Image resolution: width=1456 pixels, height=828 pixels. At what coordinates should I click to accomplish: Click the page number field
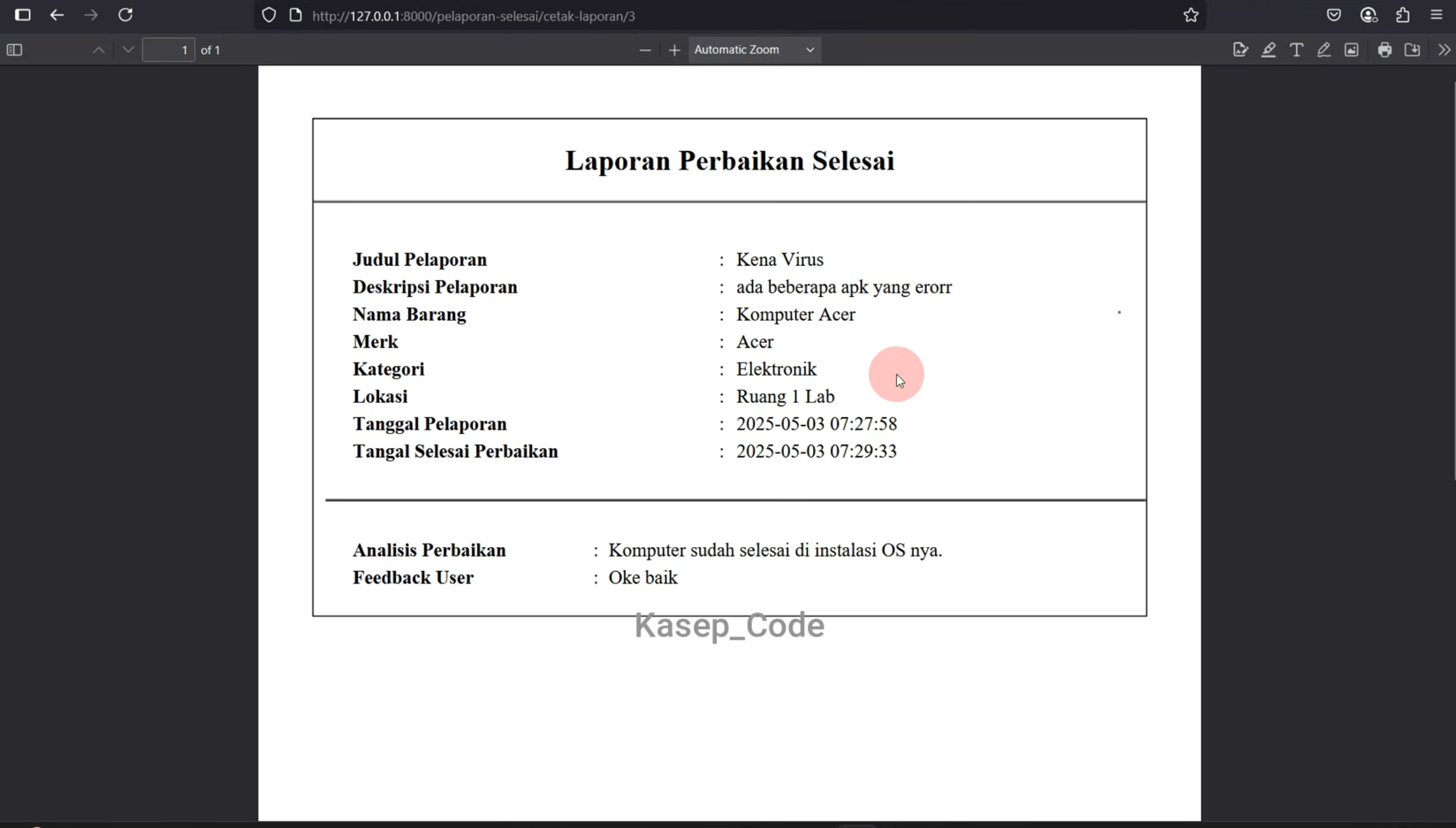pyautogui.click(x=168, y=50)
